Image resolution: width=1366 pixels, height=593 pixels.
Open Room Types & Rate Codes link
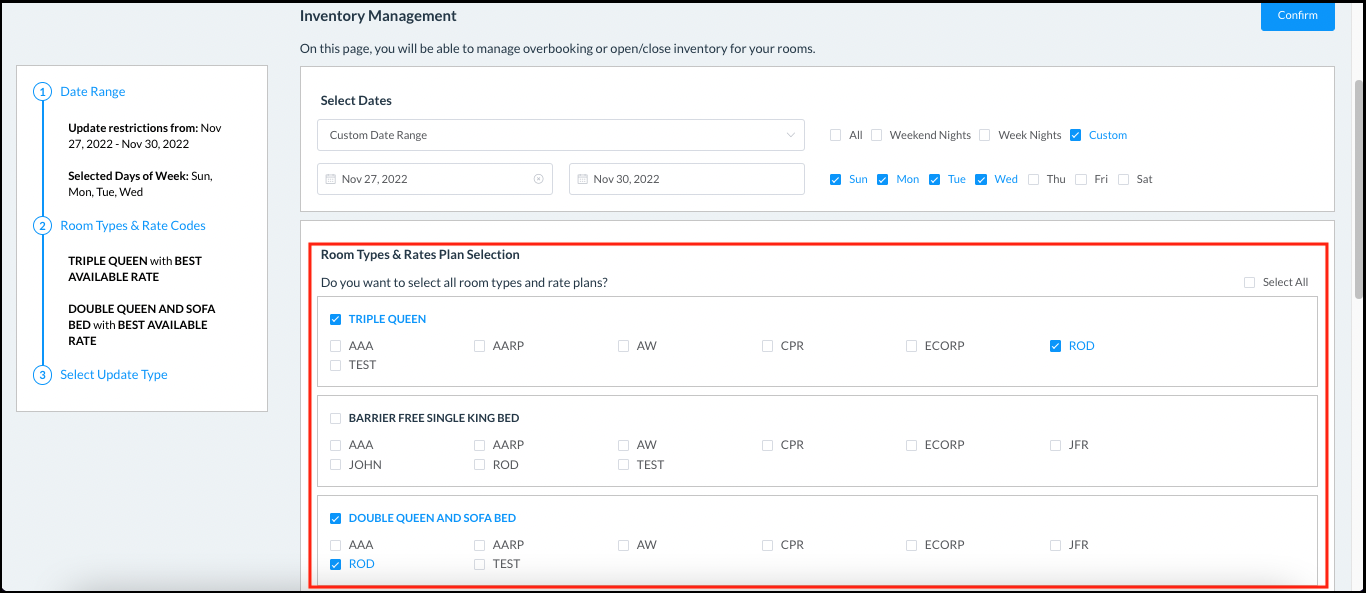tap(133, 225)
